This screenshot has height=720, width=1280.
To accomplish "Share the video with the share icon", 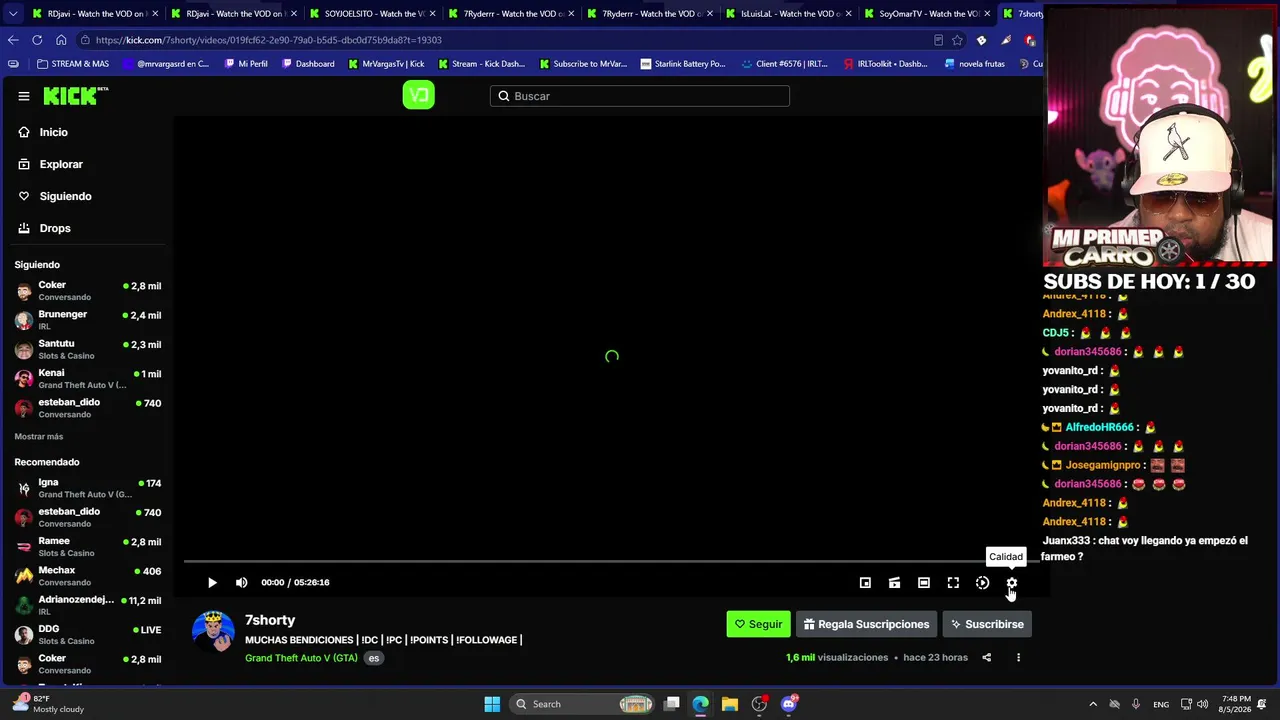I will [x=987, y=658].
